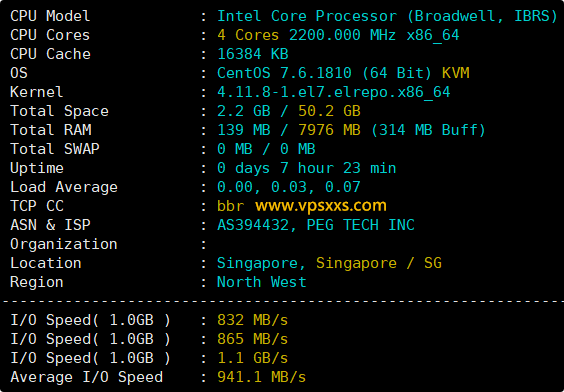Click the 'Organization' label

(x=64, y=244)
